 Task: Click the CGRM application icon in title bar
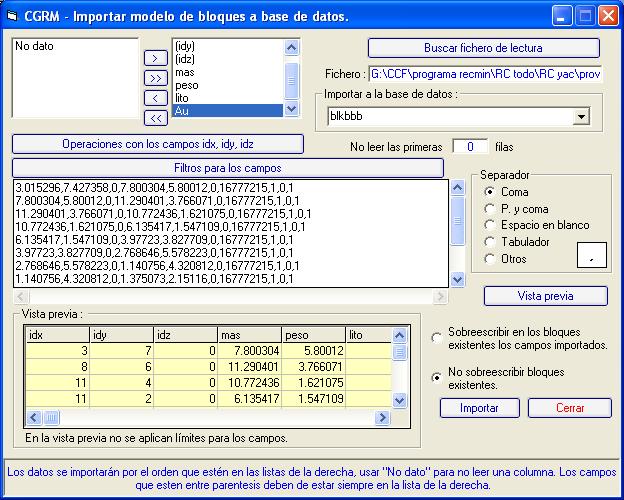[13, 16]
